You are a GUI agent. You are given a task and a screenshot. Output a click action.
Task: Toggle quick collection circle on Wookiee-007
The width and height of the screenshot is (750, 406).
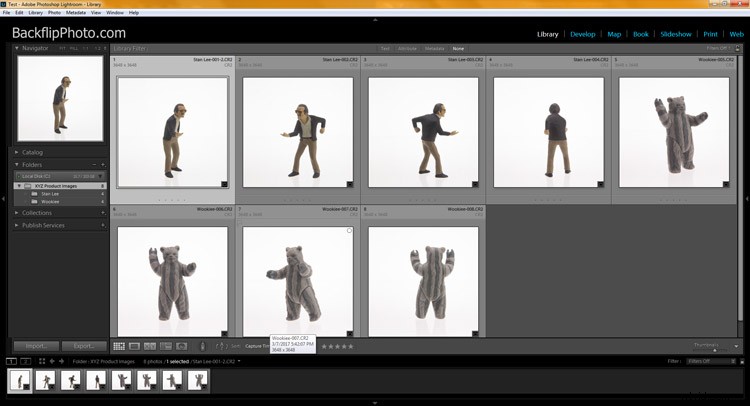[x=349, y=230]
